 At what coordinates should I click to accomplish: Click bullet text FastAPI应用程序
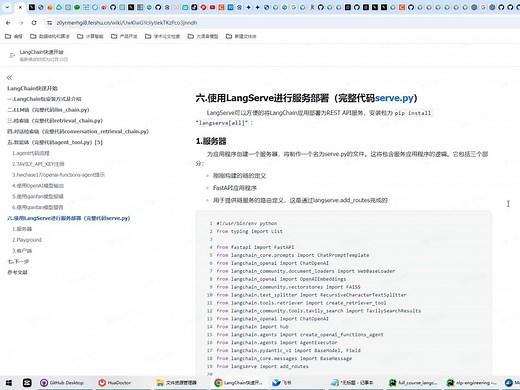235,188
